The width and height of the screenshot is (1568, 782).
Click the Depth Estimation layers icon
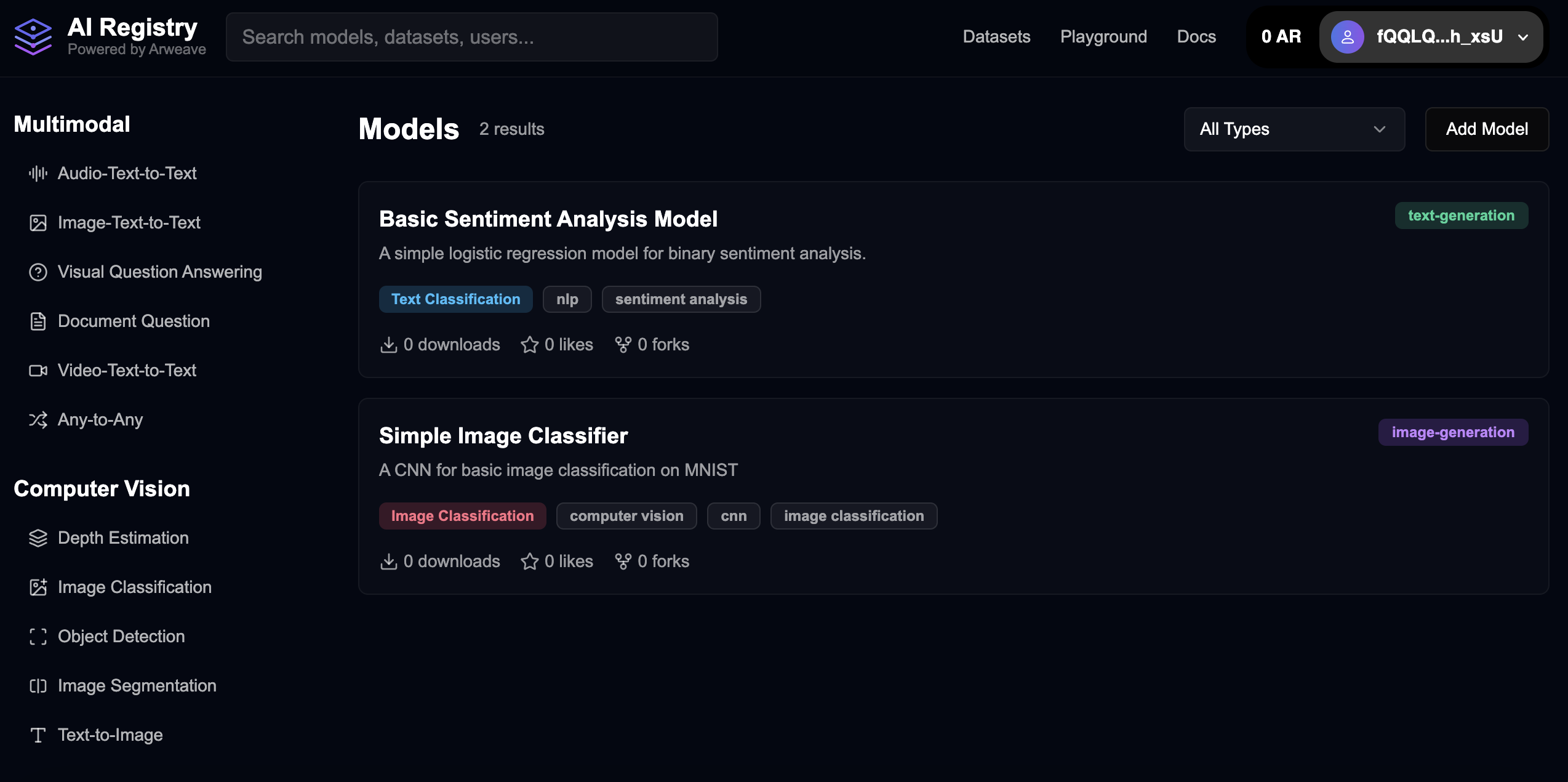tap(38, 538)
